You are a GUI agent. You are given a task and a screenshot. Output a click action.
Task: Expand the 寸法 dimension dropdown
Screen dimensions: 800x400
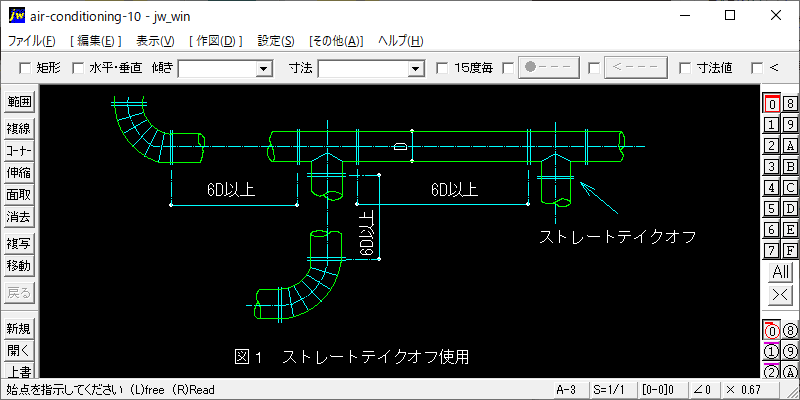tap(416, 68)
